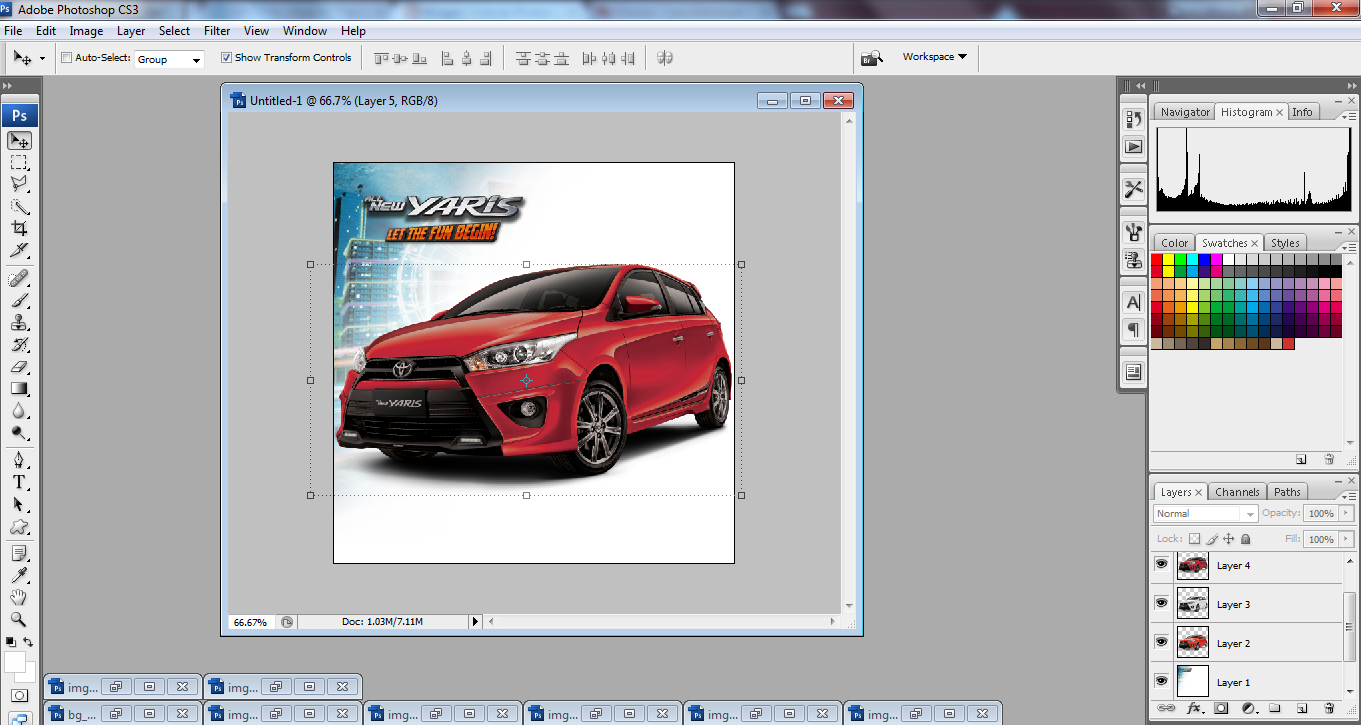The width and height of the screenshot is (1361, 725).
Task: Open the Image menu
Action: click(x=86, y=31)
